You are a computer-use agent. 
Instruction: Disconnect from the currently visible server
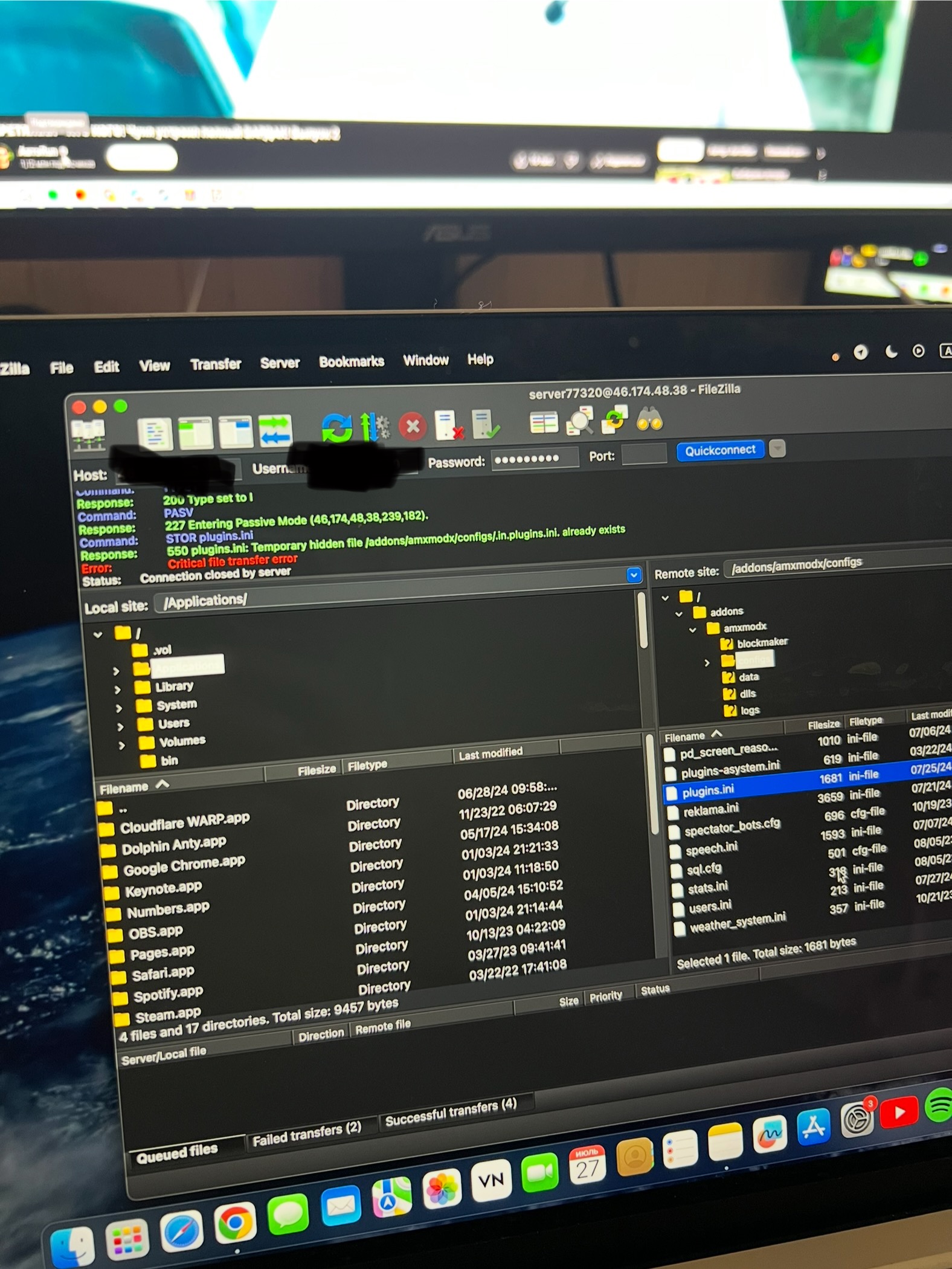(449, 425)
